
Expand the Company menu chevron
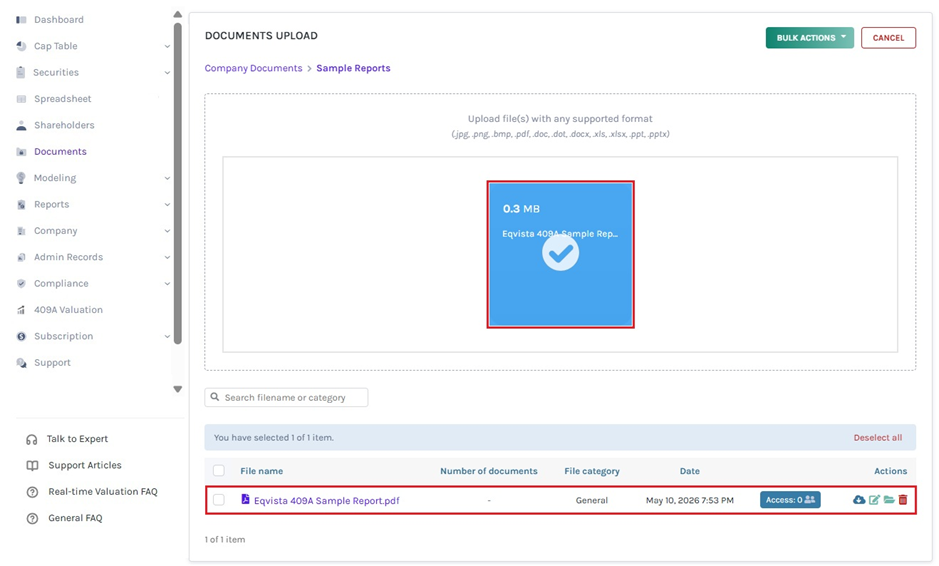coord(167,231)
